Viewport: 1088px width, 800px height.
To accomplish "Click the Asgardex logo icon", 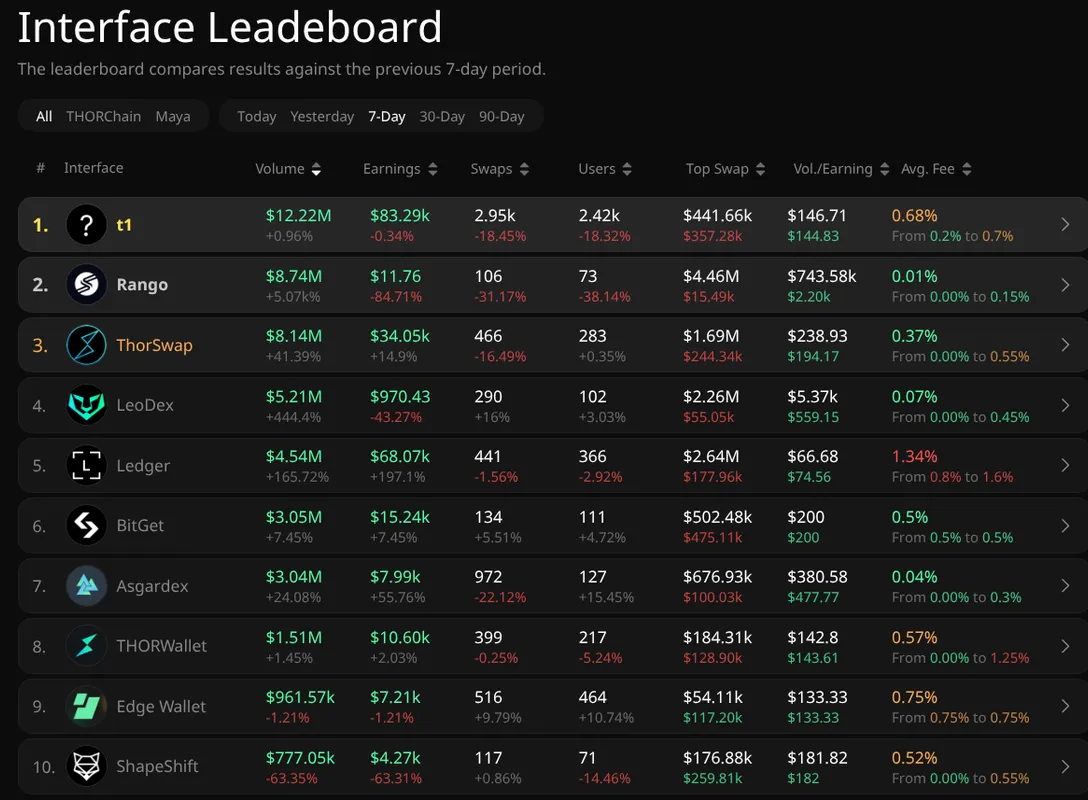I will pyautogui.click(x=86, y=586).
